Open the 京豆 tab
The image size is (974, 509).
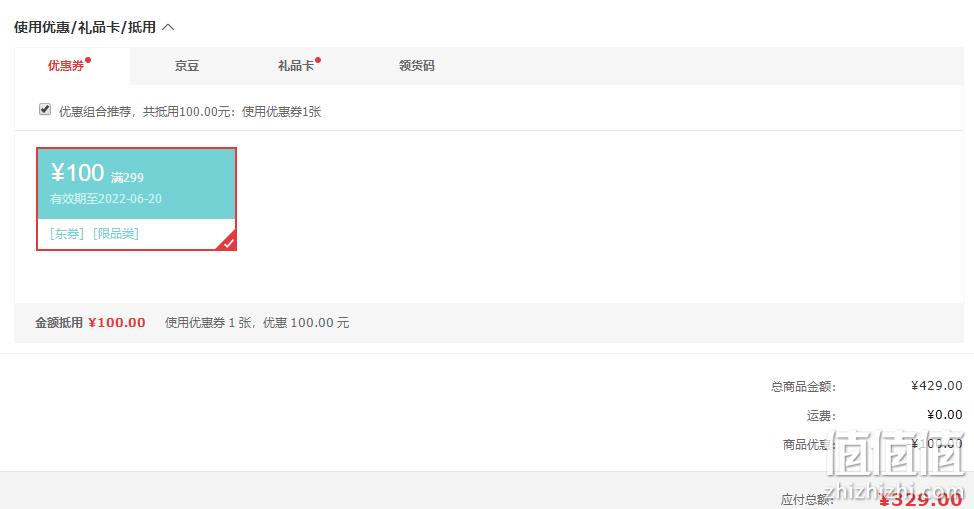[x=186, y=66]
